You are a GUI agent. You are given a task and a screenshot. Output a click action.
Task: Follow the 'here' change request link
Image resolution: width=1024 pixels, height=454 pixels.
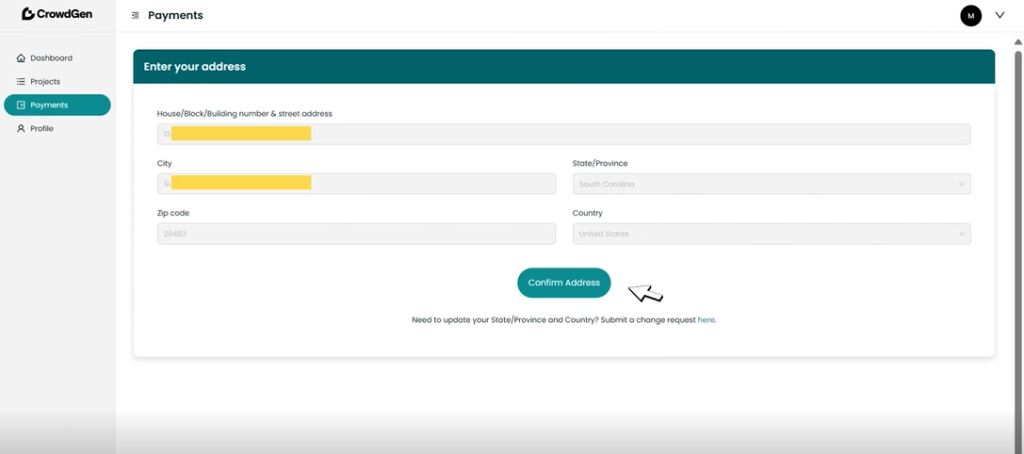[x=706, y=320]
